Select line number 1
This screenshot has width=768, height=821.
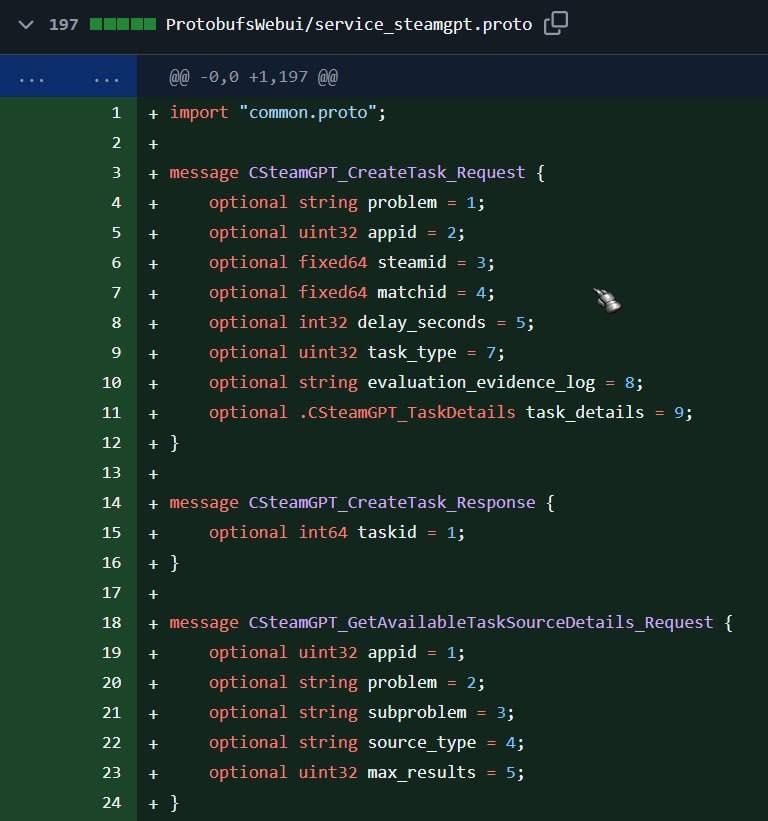pyautogui.click(x=116, y=113)
